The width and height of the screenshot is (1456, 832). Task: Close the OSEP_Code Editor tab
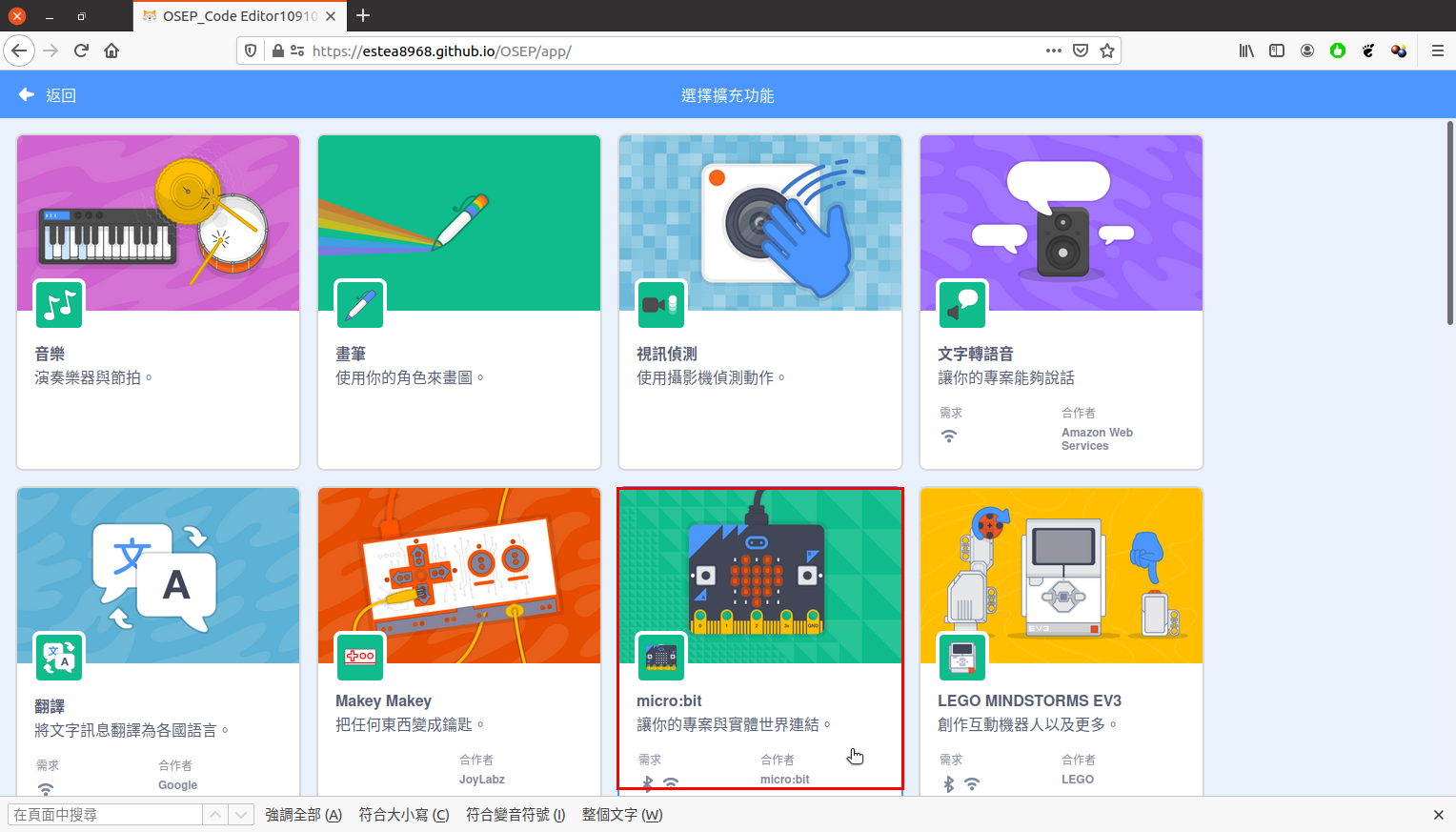click(331, 16)
